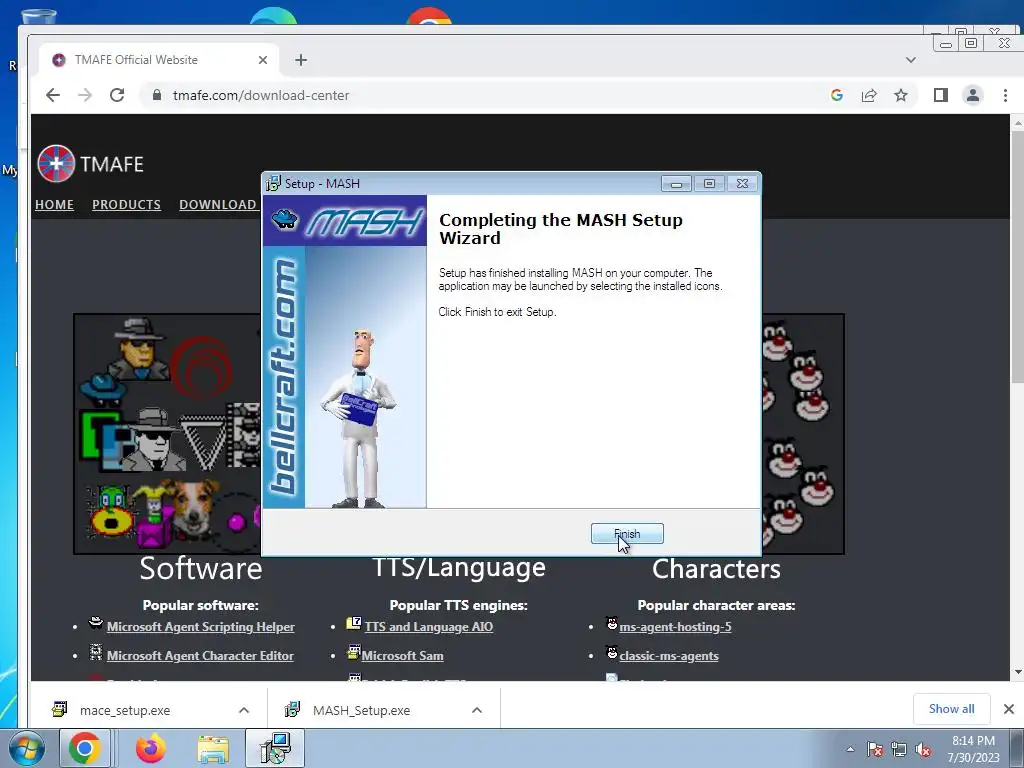Open Chrome three-dot menu
This screenshot has height=768, width=1024.
click(x=1005, y=95)
